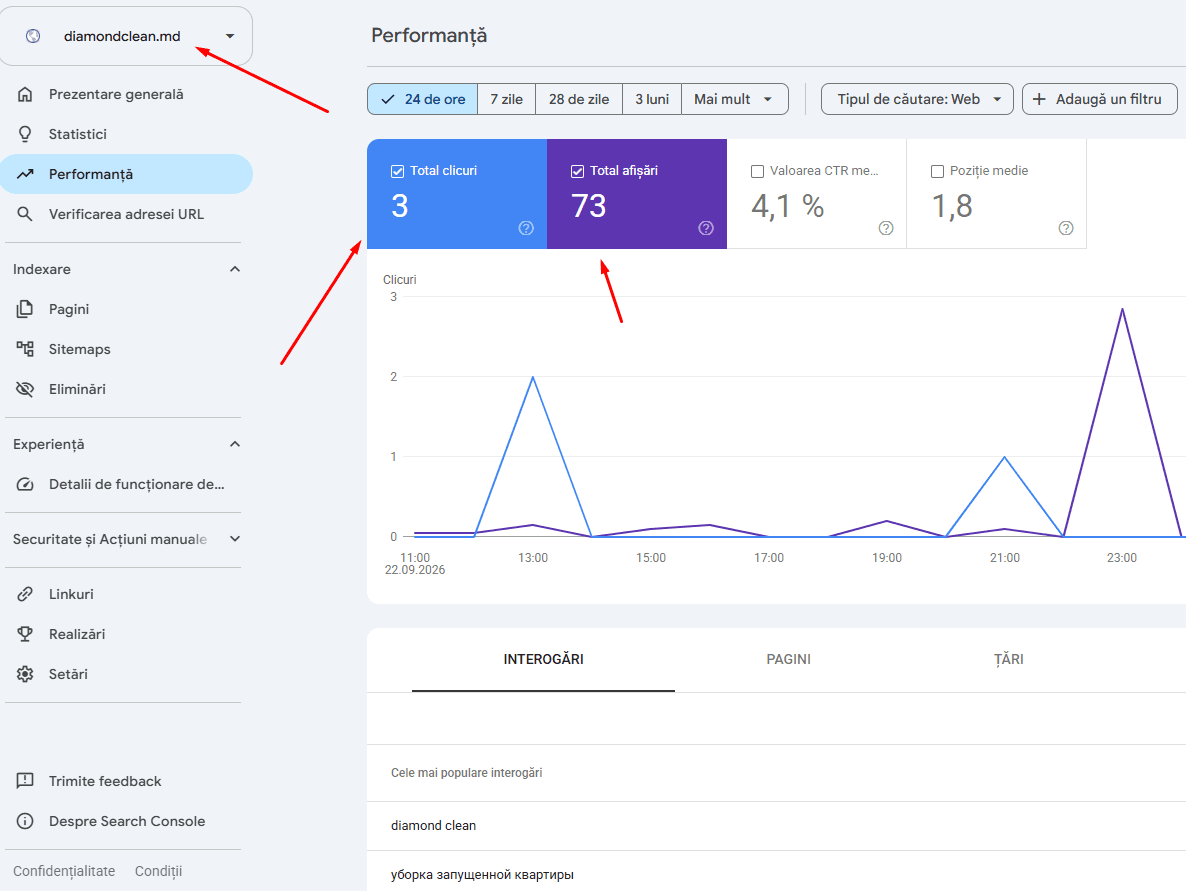The width and height of the screenshot is (1186, 891).
Task: Open the Condiții link
Action: point(158,871)
